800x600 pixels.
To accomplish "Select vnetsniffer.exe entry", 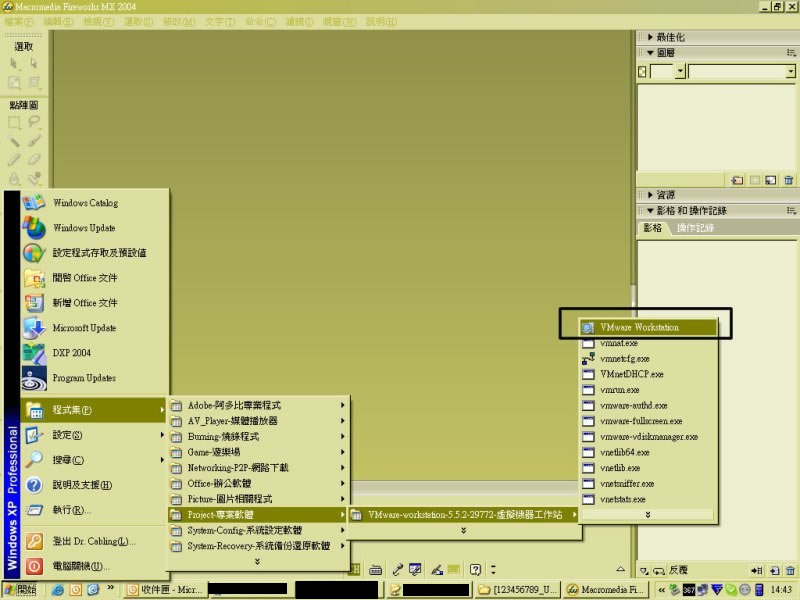I will (x=648, y=484).
